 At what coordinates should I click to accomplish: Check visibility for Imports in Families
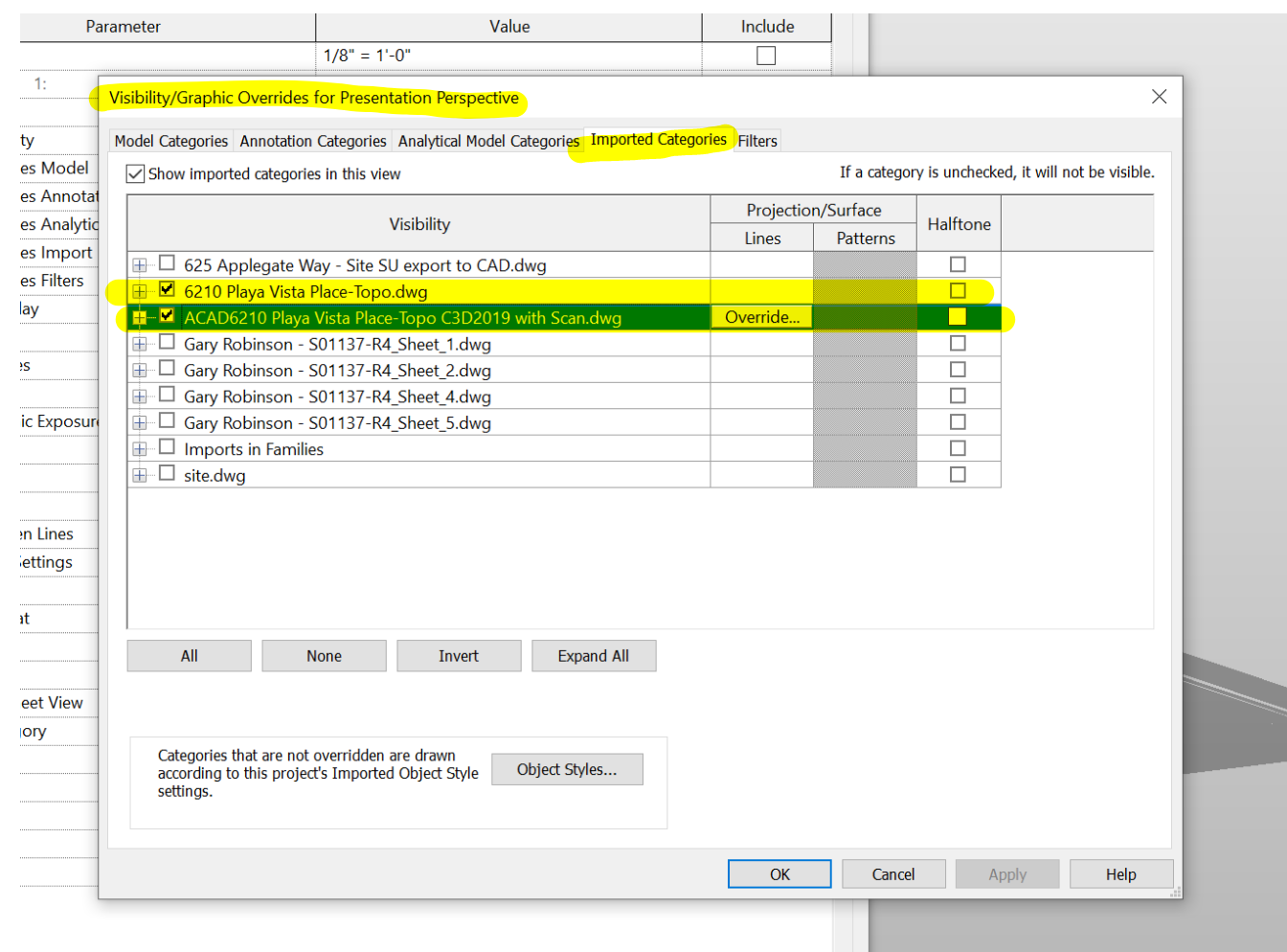click(168, 447)
